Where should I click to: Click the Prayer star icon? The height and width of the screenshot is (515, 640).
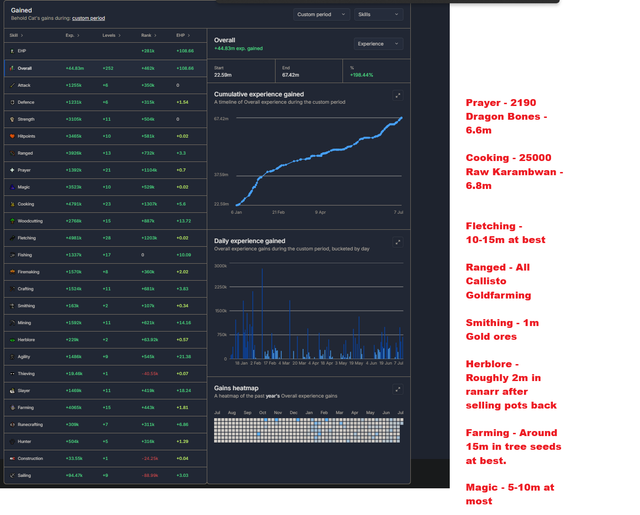tap(12, 170)
